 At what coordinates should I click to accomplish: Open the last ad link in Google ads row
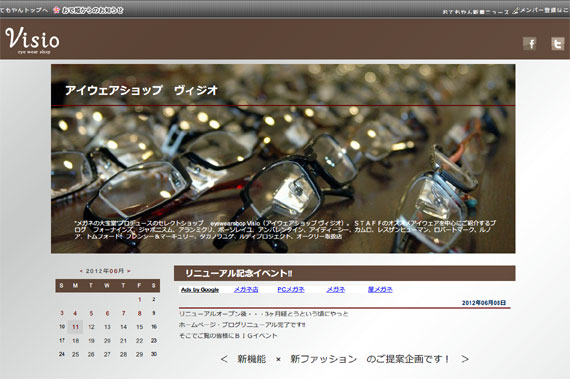tap(380, 290)
